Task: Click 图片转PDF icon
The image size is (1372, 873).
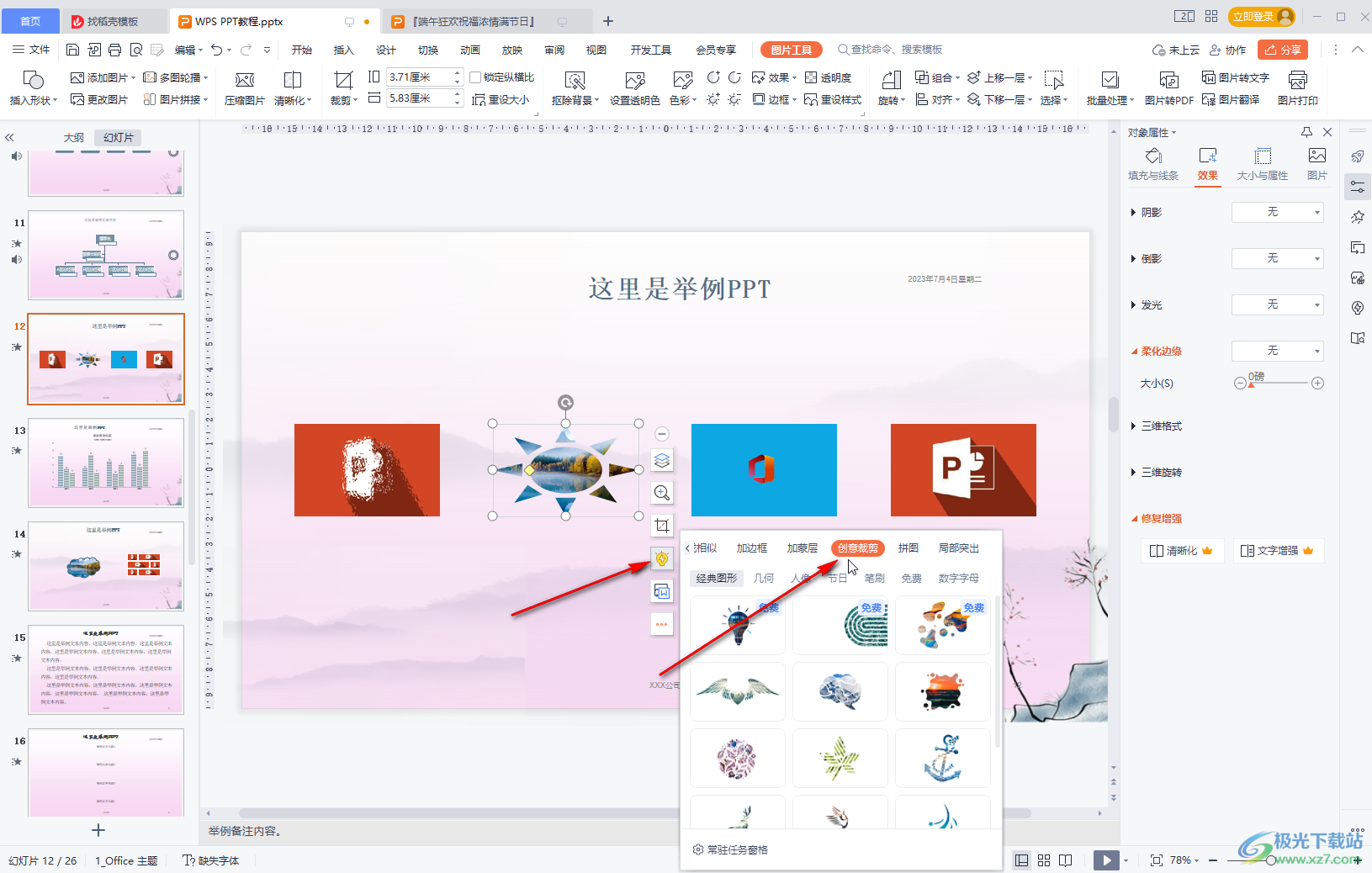Action: pos(1168,88)
